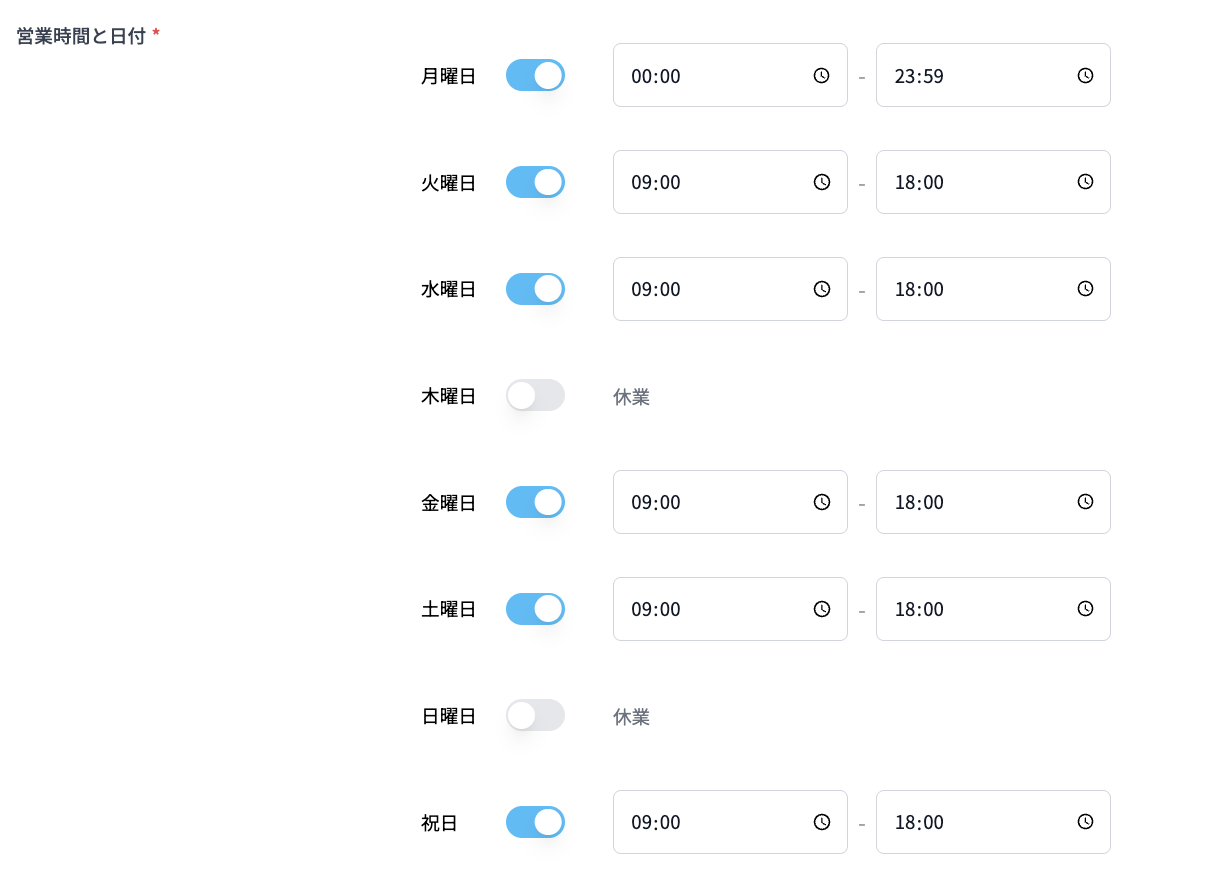The height and width of the screenshot is (871, 1216).
Task: Click clock icon in Monday opening time field
Action: 822,75
